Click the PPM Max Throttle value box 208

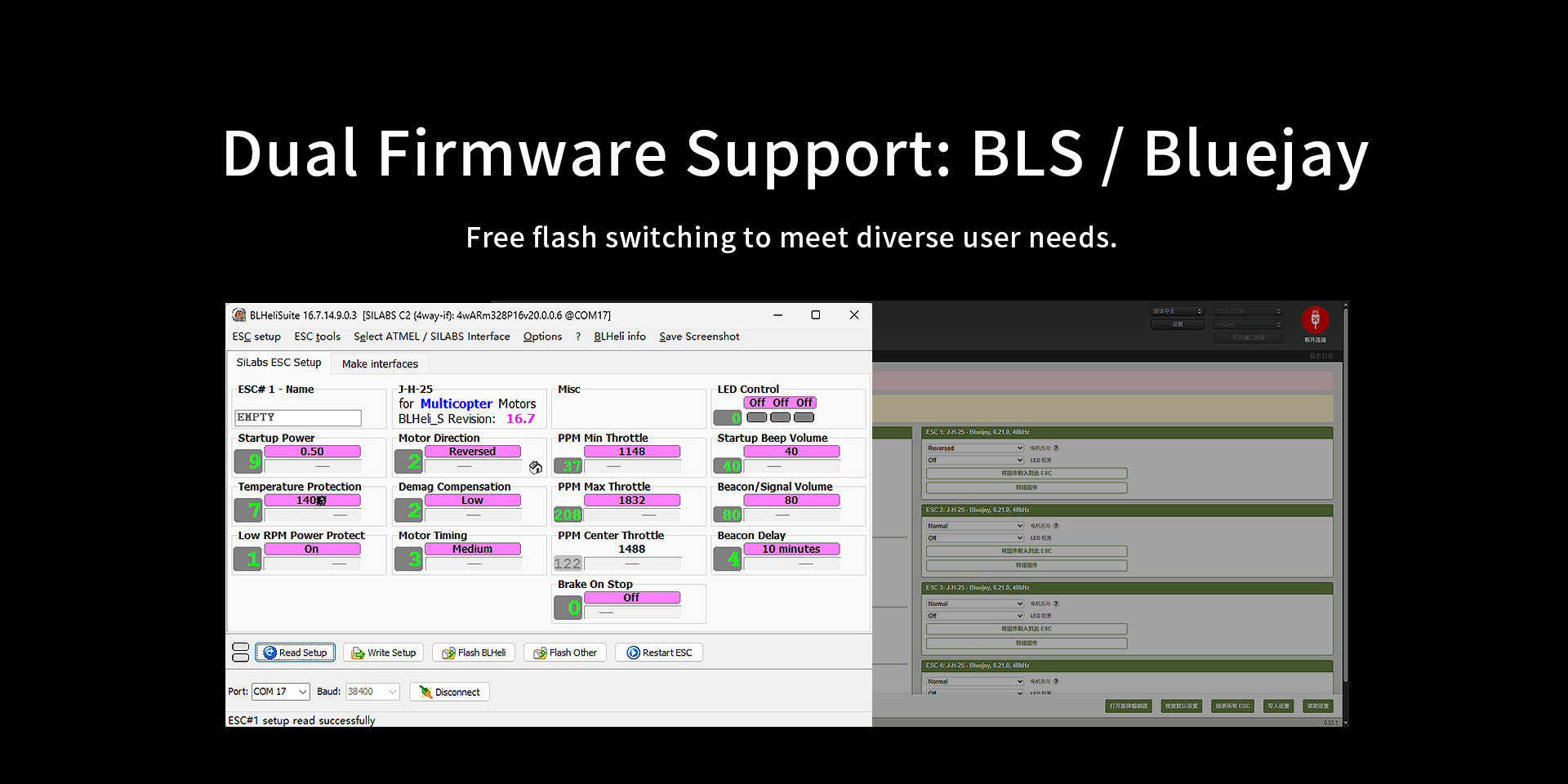click(568, 514)
